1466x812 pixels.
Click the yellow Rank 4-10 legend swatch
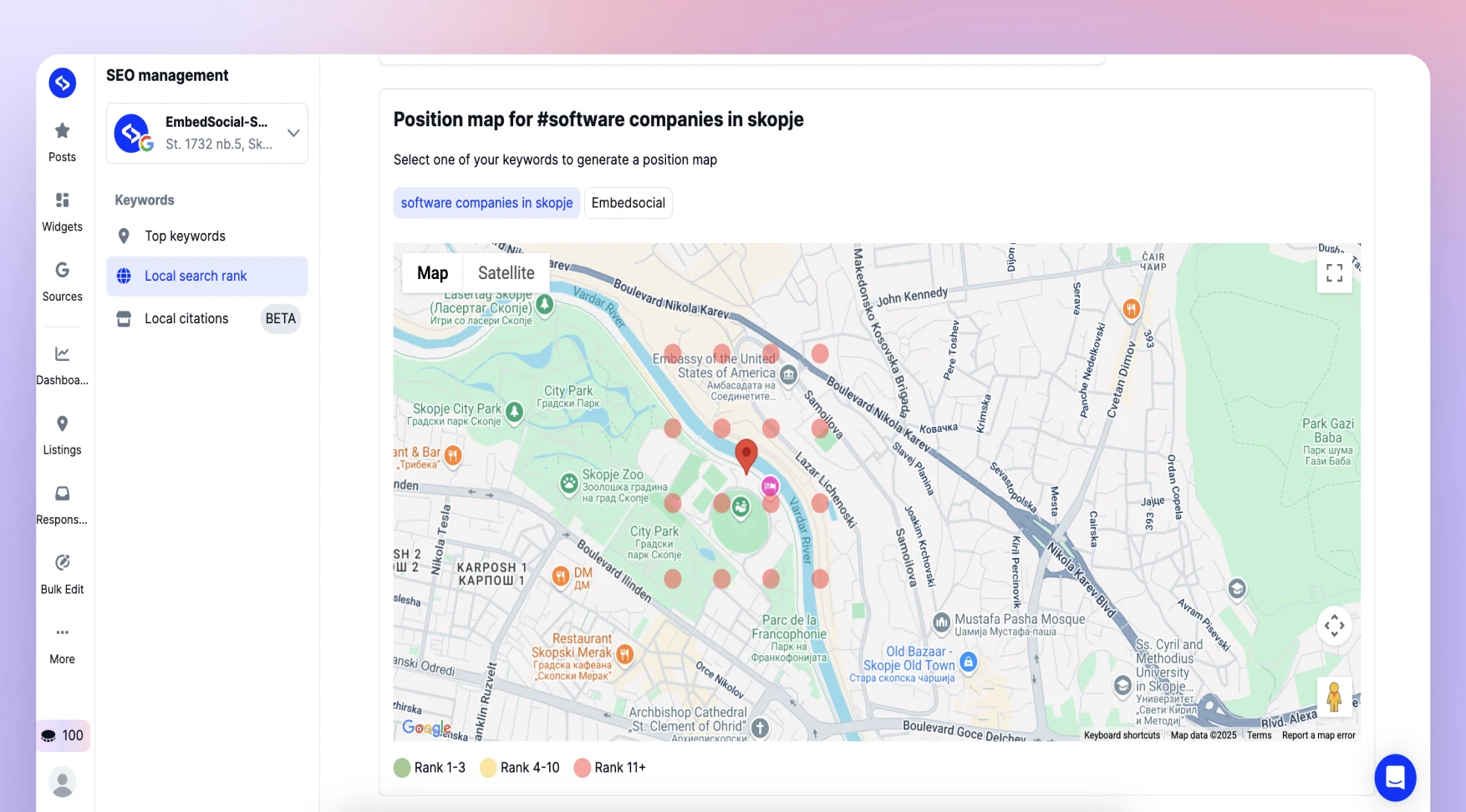tap(488, 768)
